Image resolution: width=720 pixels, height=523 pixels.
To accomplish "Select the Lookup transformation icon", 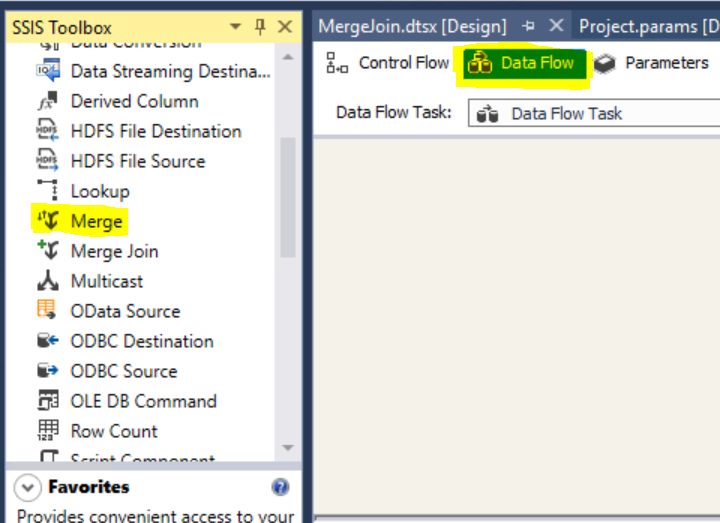I will 48,190.
